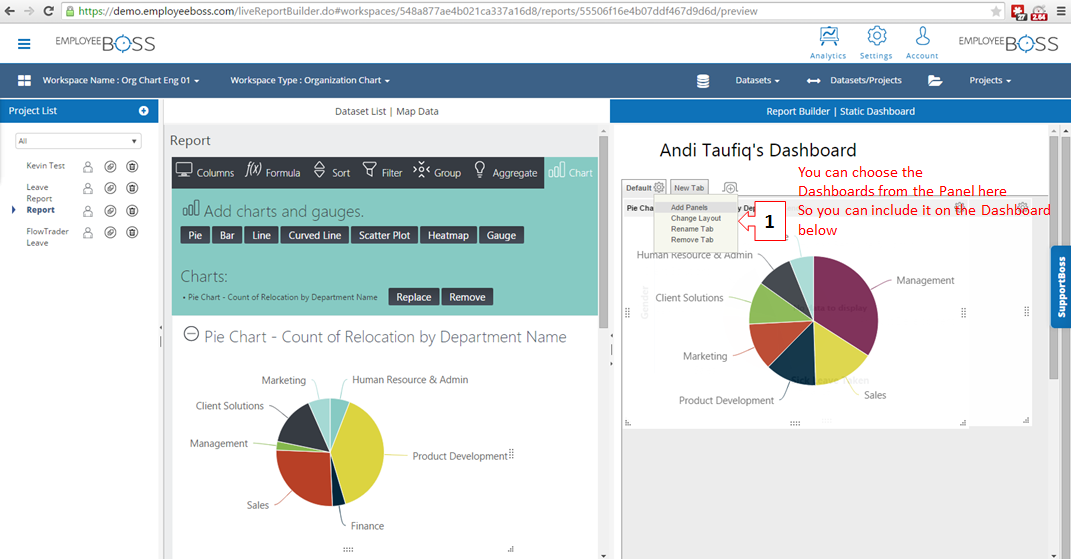Choose Add Panels from tab menu

coord(689,207)
